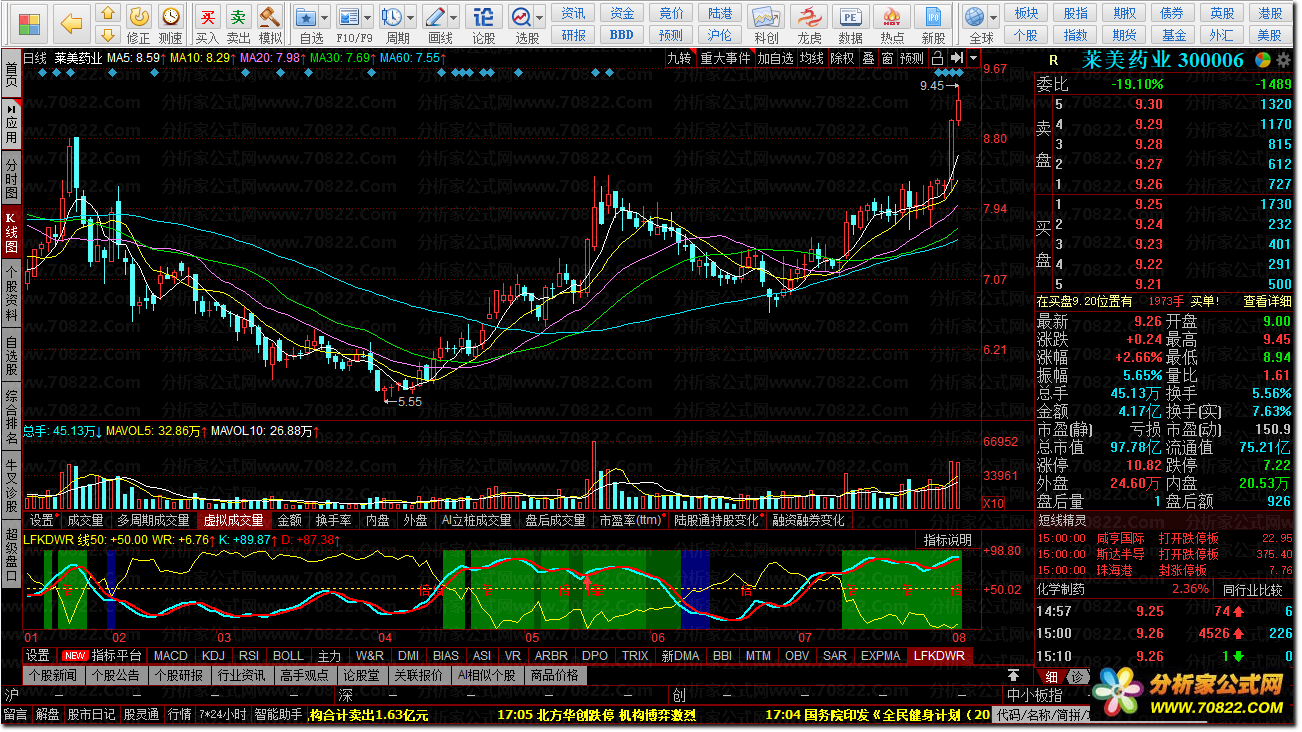The image size is (1302, 732).
Task: Switch to the 个股公告 bottom tab
Action: (117, 675)
